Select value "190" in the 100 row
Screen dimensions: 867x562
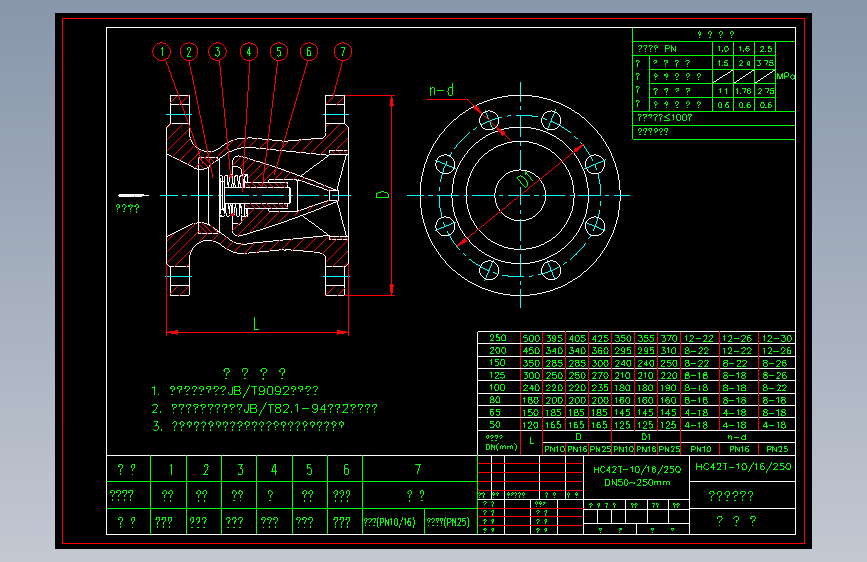pos(668,388)
